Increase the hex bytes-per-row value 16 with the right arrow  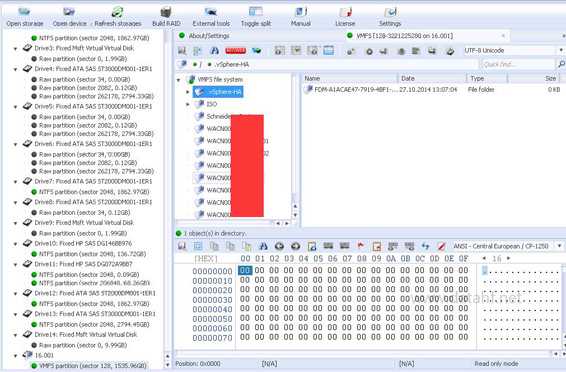pyautogui.click(x=509, y=258)
